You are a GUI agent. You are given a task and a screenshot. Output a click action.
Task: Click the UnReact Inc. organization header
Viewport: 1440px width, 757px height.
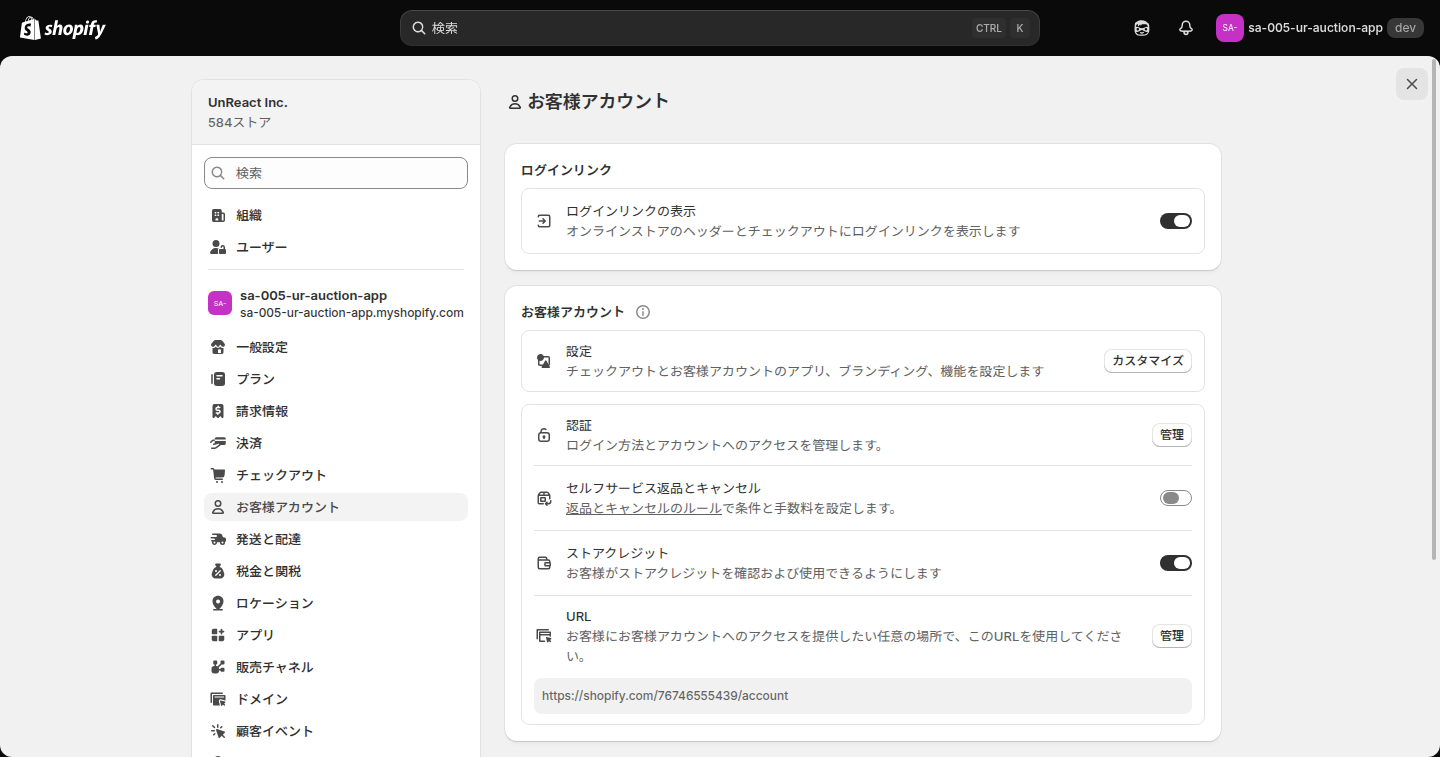(336, 112)
